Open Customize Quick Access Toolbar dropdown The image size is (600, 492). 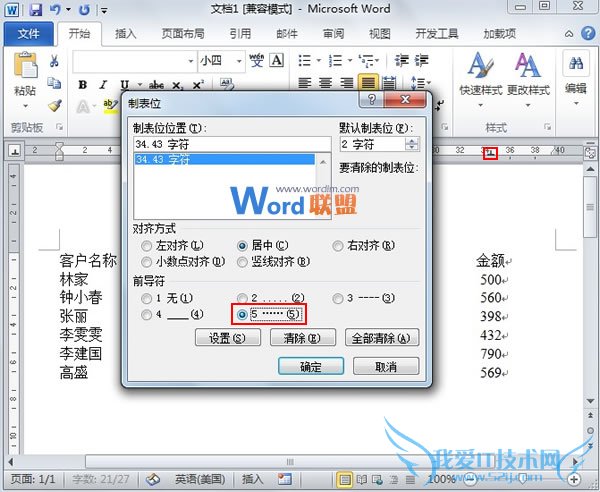point(103,10)
